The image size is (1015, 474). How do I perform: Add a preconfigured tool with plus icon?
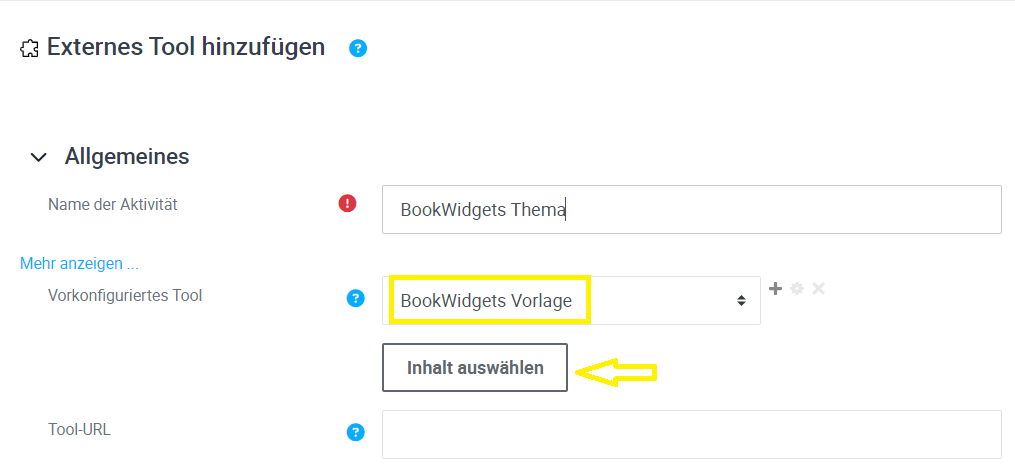(775, 289)
